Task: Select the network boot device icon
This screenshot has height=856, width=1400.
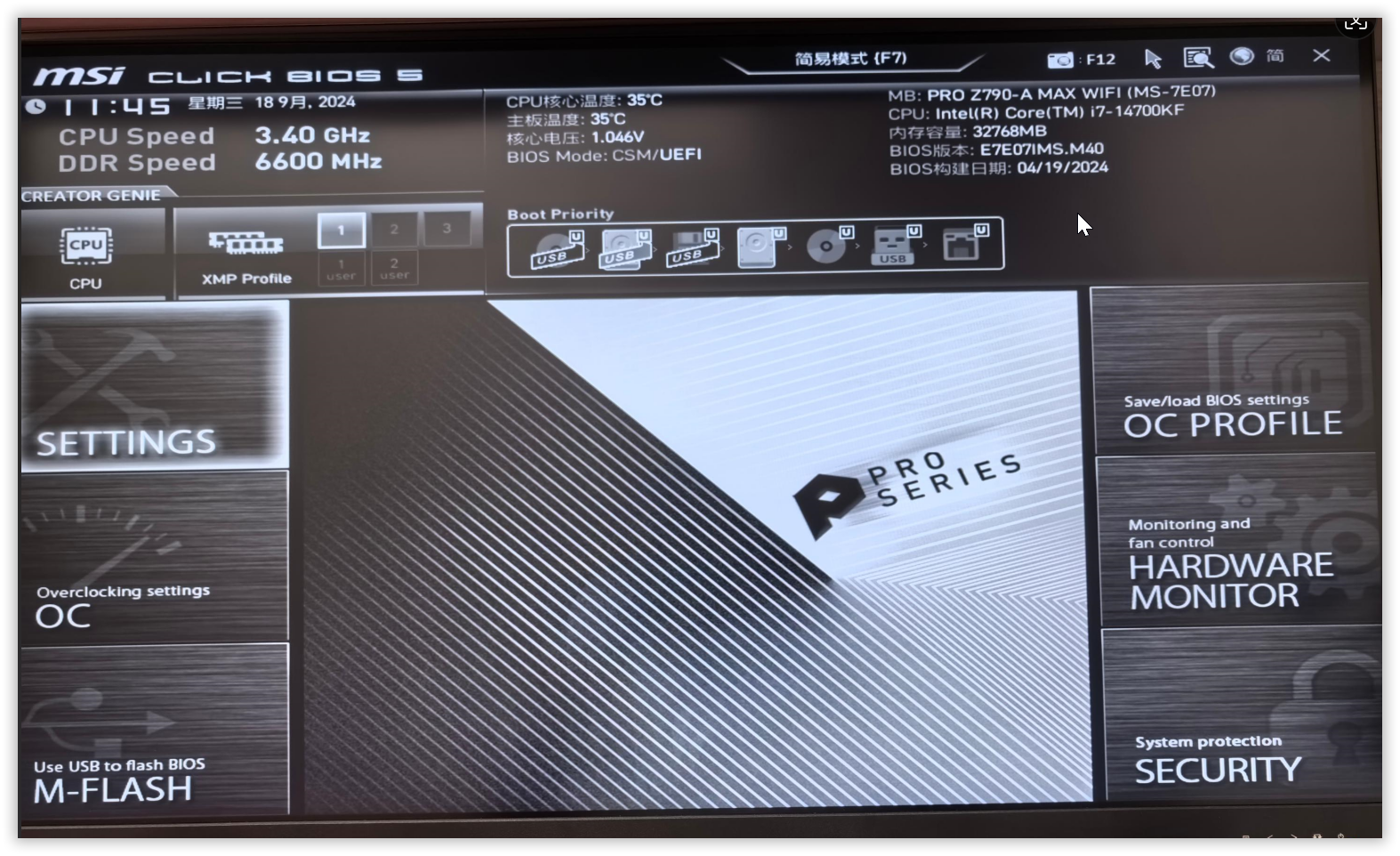Action: [965, 243]
